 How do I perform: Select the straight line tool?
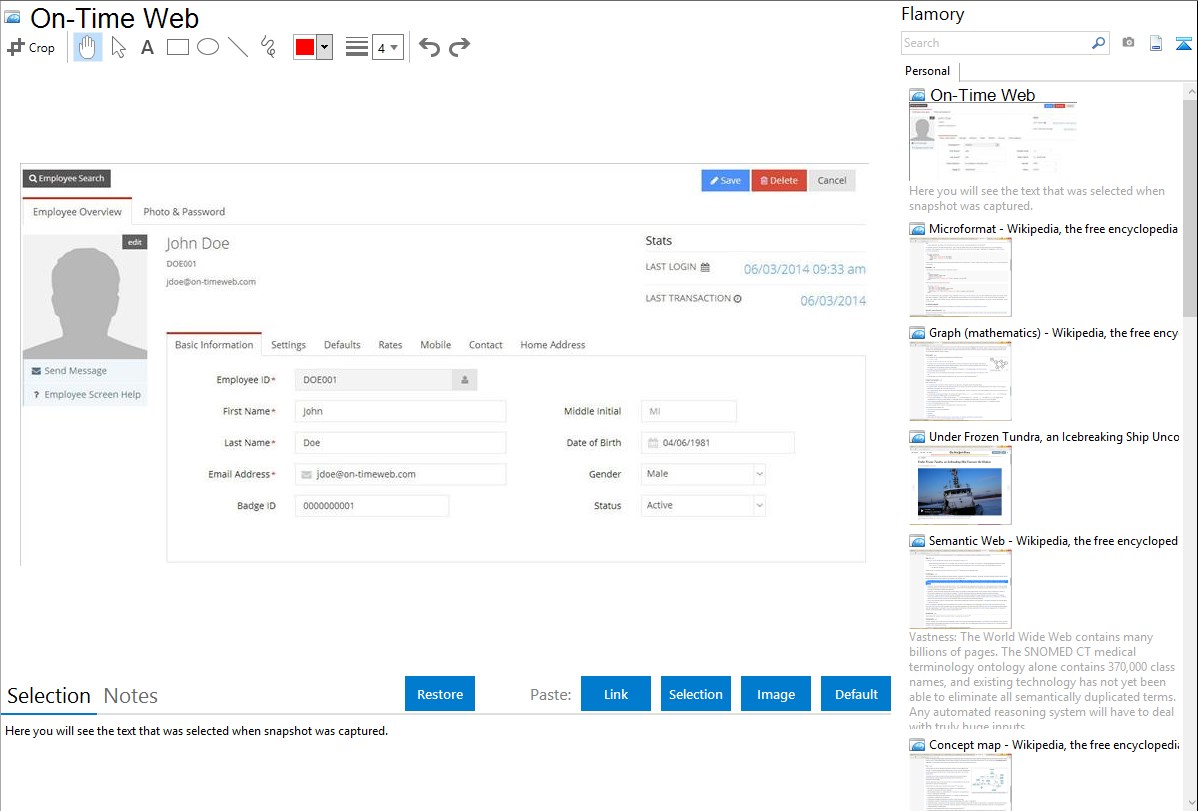[x=238, y=47]
